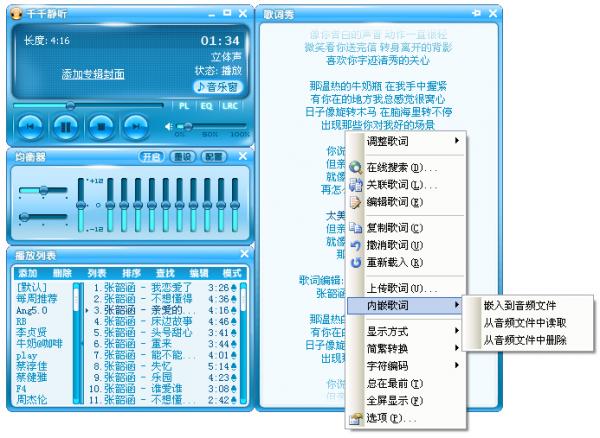This screenshot has width=600, height=438.
Task: Open the 添加 playlist menu
Action: 28,273
